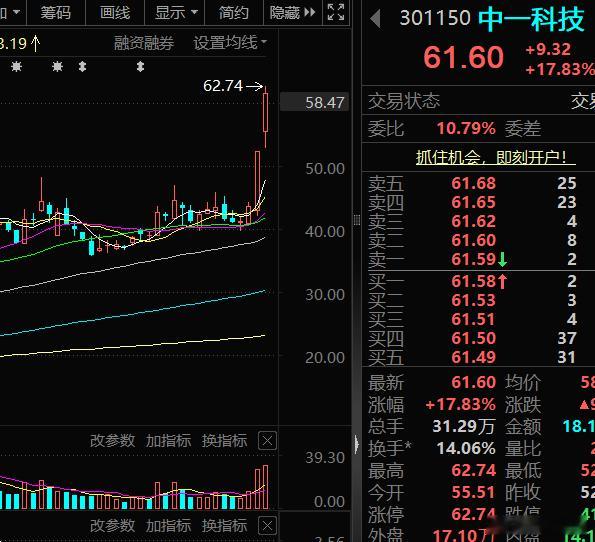Viewport: 595px width, 542px height.
Task: Click the rightmost diamond event marker
Action: coord(140,67)
